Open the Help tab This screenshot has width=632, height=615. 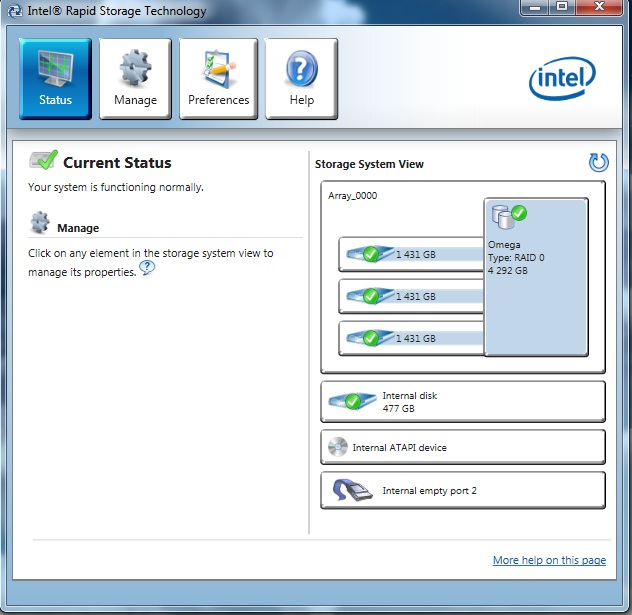click(301, 79)
